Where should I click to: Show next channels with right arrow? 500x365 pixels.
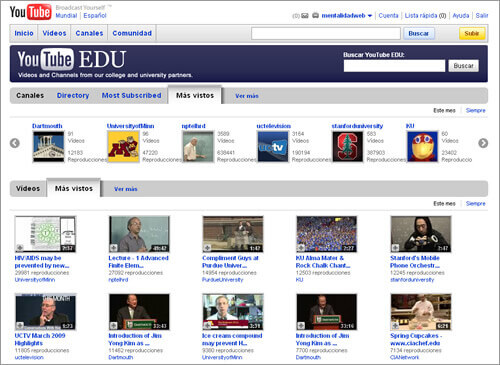[483, 143]
